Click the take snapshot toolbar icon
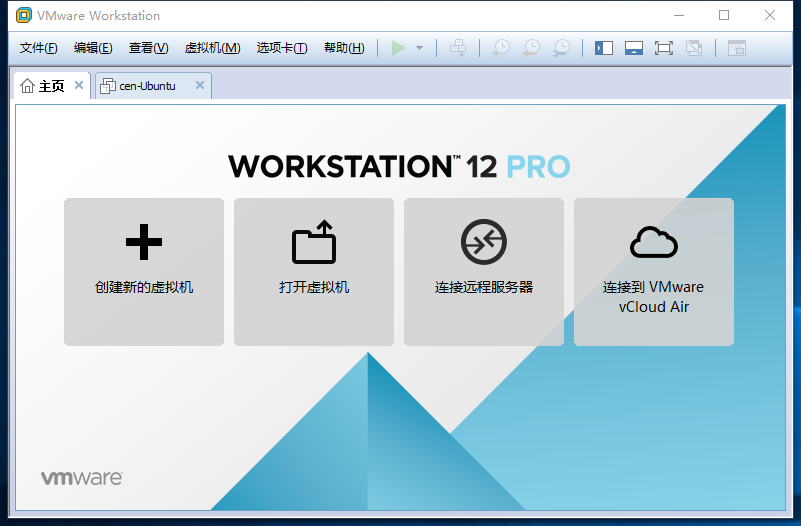 pyautogui.click(x=501, y=48)
